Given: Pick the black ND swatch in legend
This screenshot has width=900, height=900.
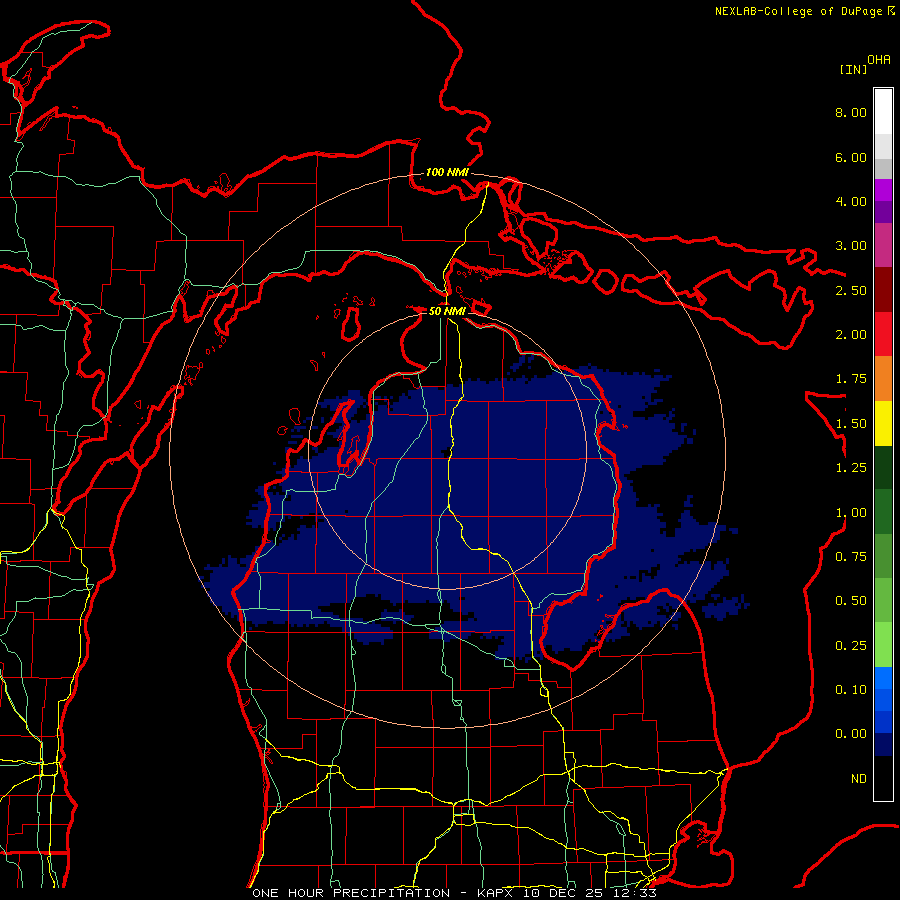Looking at the screenshot, I should (x=883, y=778).
